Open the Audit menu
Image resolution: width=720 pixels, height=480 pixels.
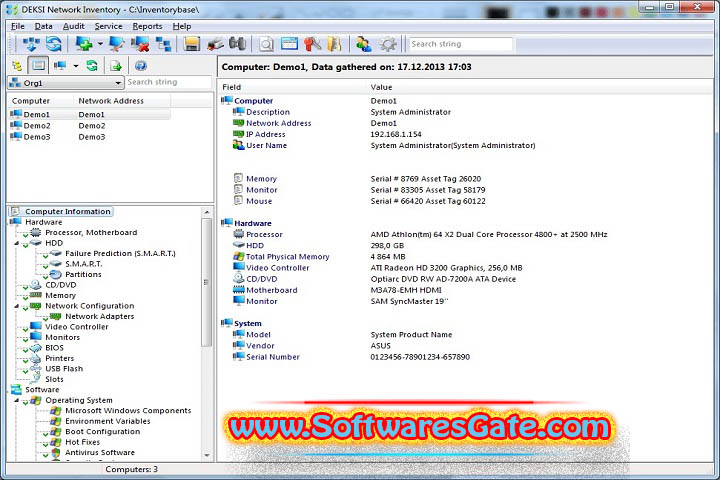coord(73,26)
